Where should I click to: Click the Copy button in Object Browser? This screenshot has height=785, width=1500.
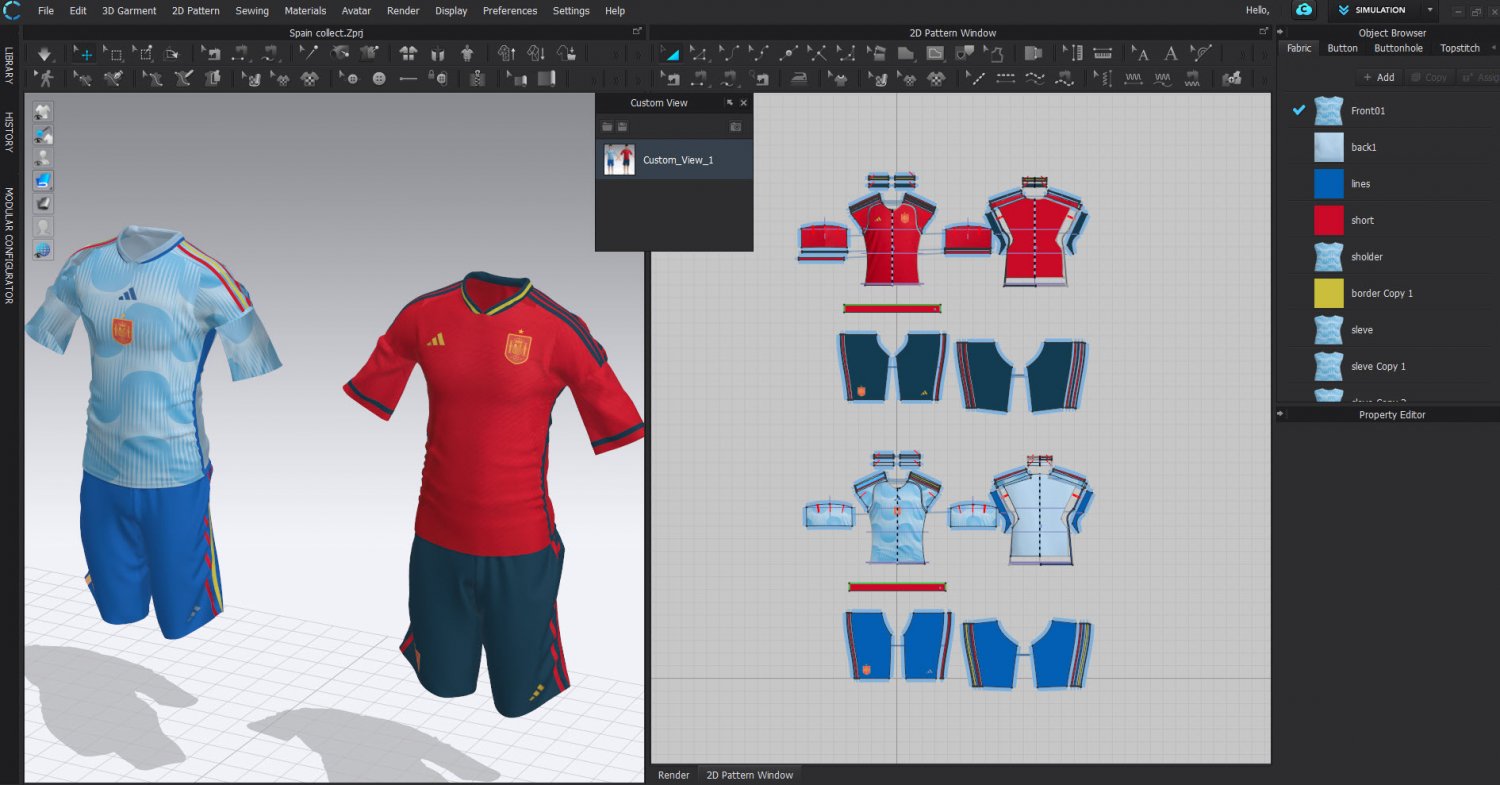1428,77
